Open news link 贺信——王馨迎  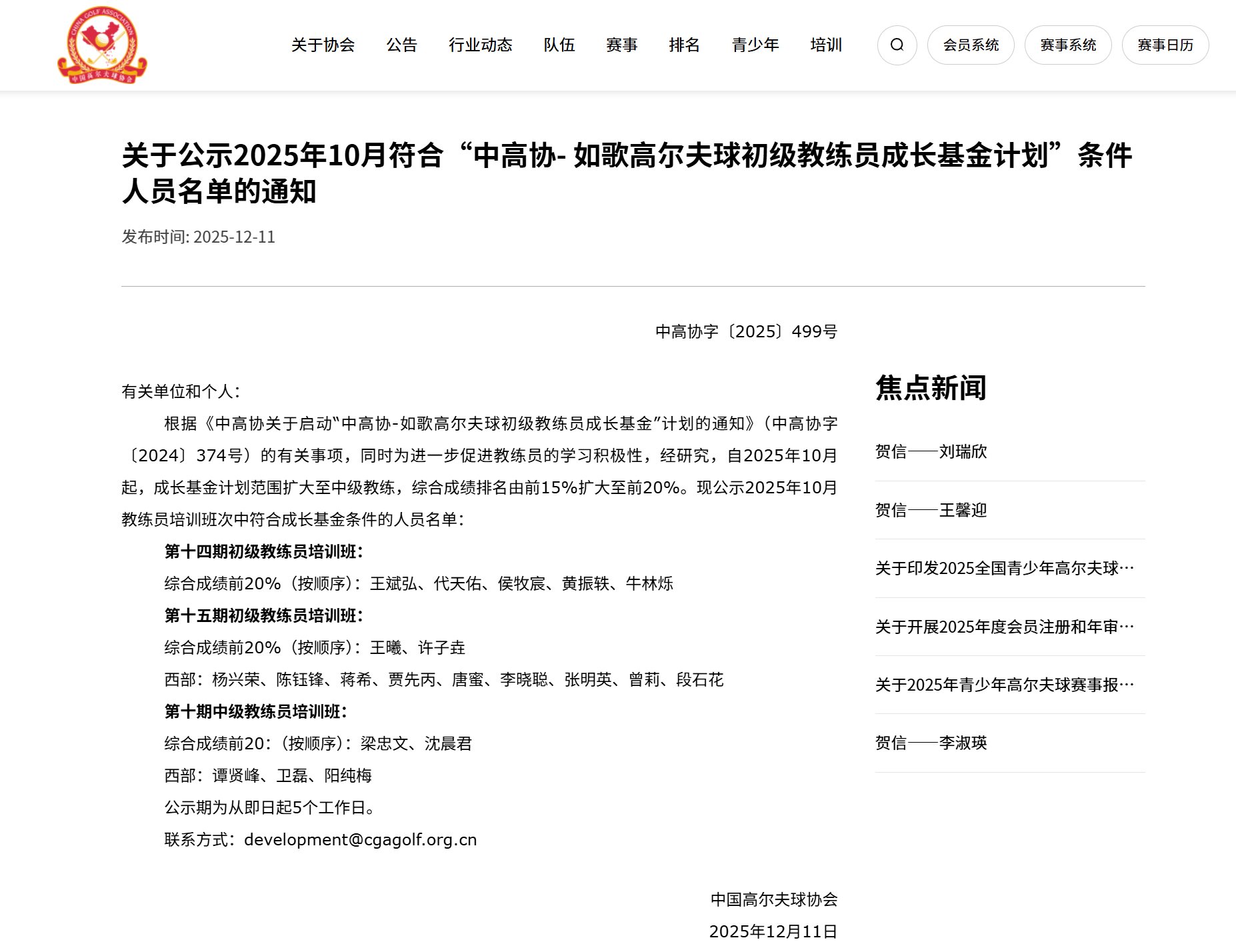pyautogui.click(x=931, y=511)
